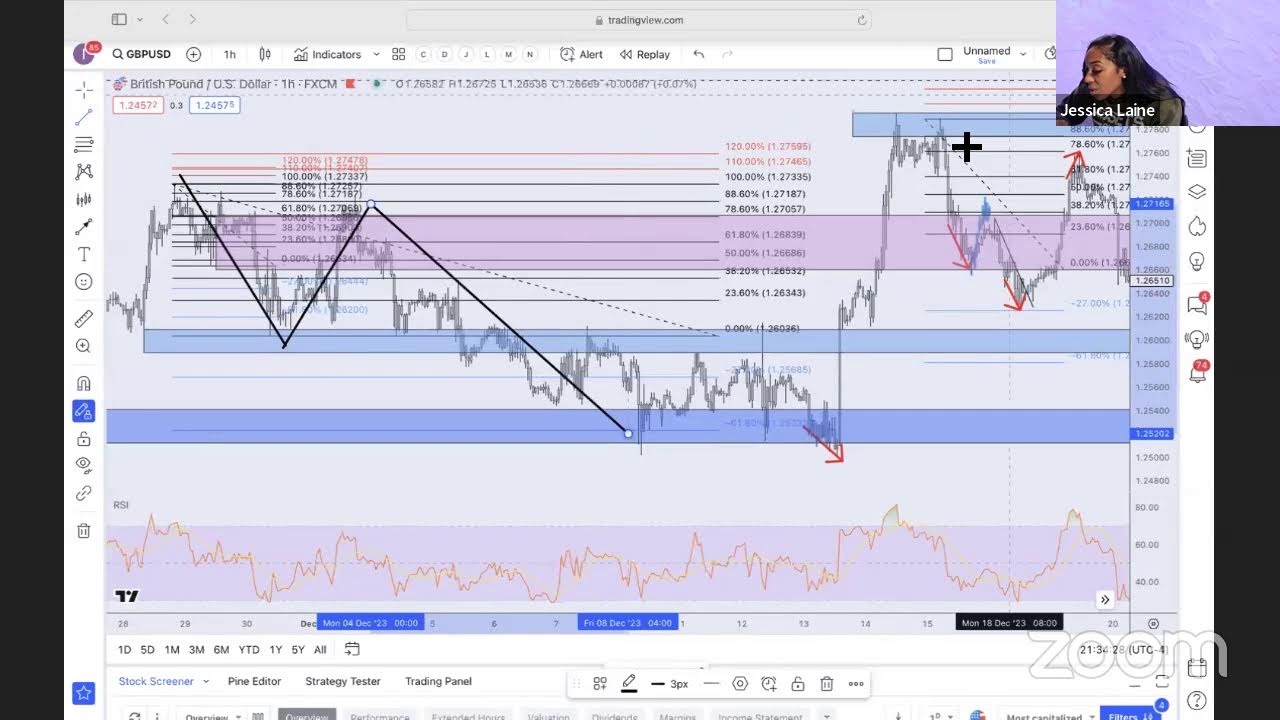This screenshot has width=1280, height=720.
Task: Select the crosshair cursor tool
Action: (x=84, y=89)
